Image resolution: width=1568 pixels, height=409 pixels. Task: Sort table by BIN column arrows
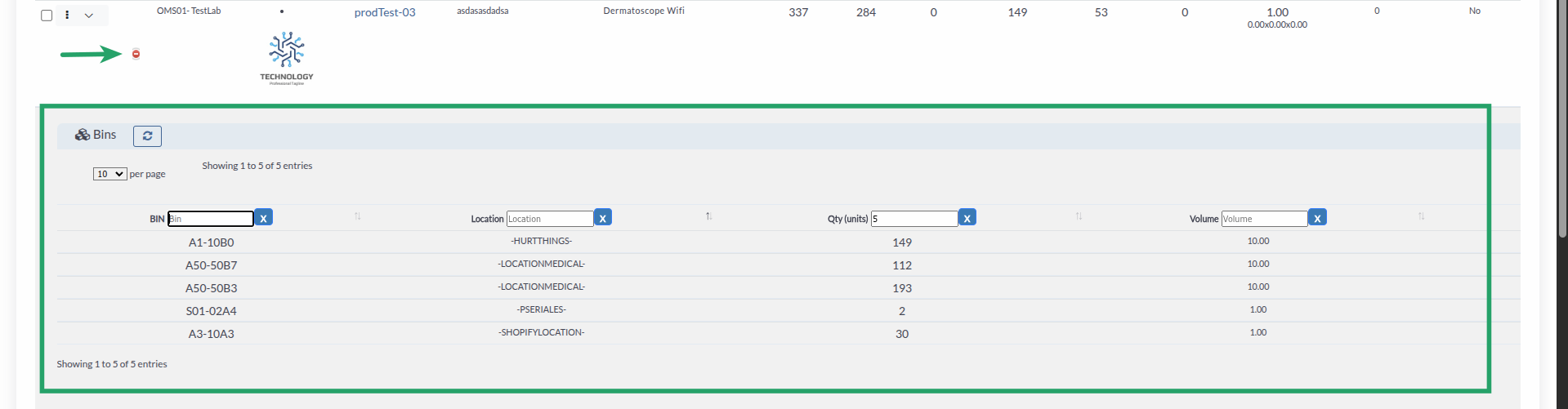point(357,216)
